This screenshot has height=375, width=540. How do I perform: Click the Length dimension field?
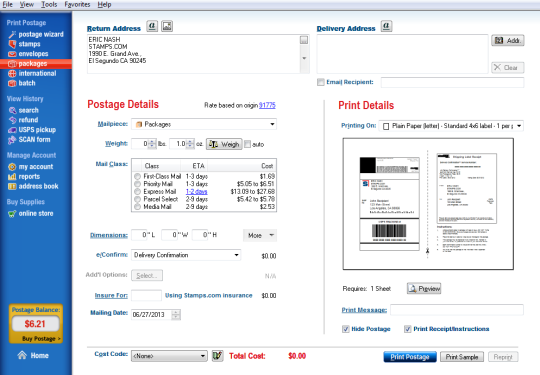click(x=139, y=235)
